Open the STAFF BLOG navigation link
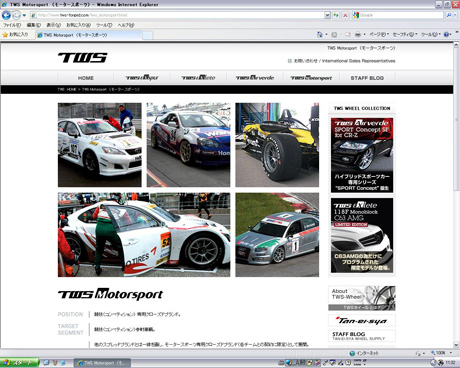 pos(367,78)
